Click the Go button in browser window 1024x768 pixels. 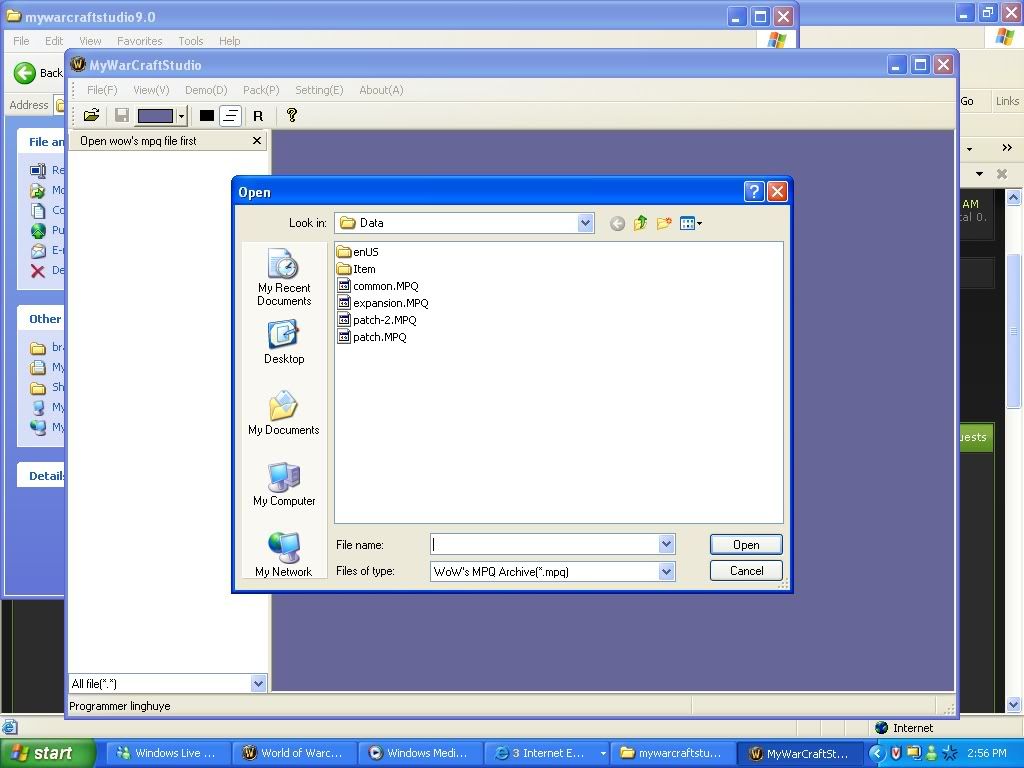click(x=967, y=101)
